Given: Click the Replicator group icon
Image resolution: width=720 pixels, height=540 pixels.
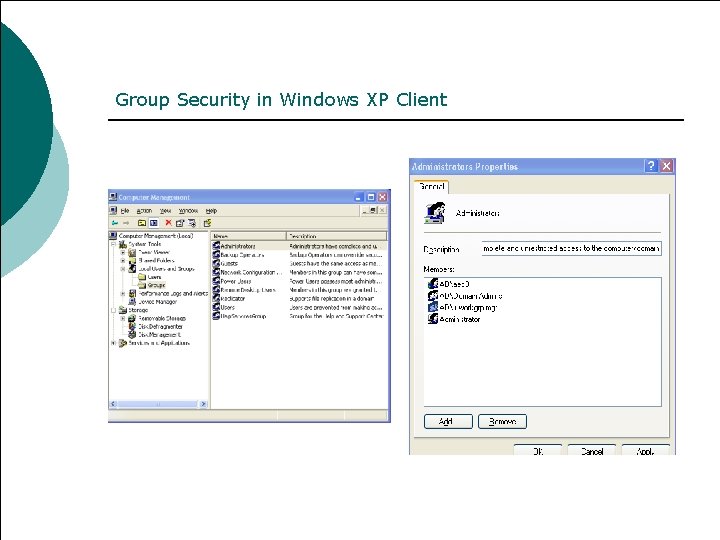Looking at the screenshot, I should 216,298.
